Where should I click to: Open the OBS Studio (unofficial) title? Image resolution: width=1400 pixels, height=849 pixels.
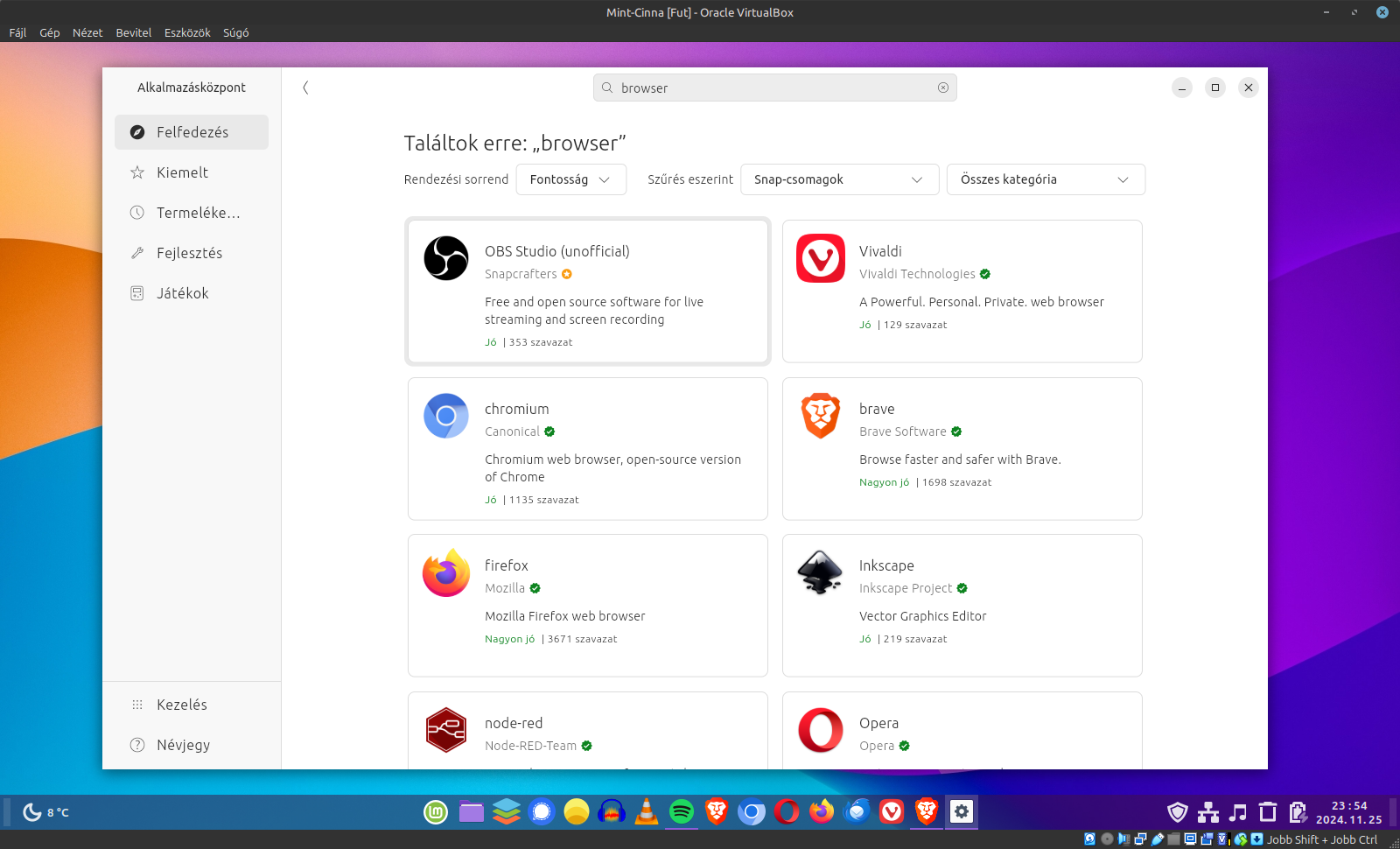(x=557, y=251)
